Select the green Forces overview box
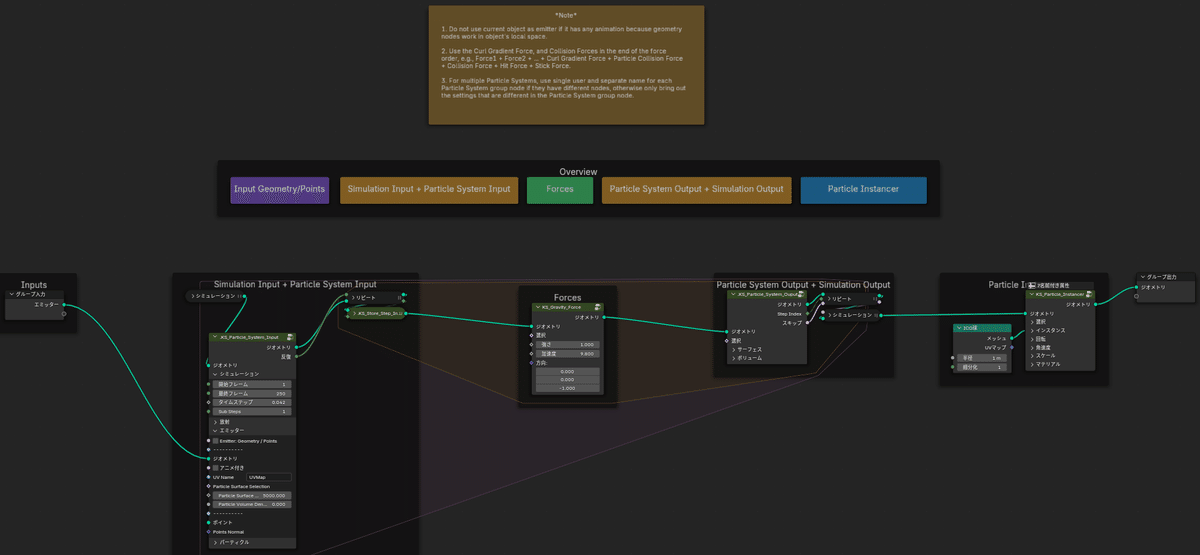 559,189
